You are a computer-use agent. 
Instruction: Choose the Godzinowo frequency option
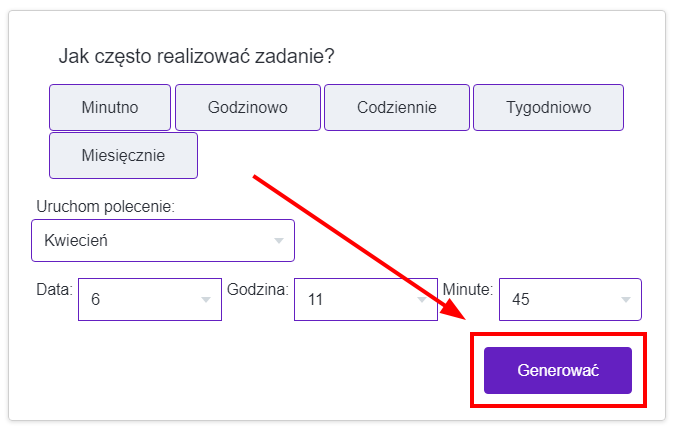tap(248, 108)
